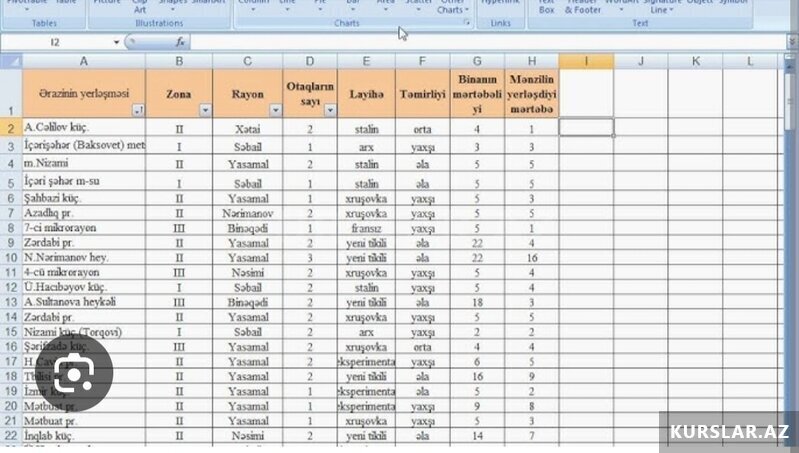Select row 10 header
This screenshot has height=453, width=799.
[x=9, y=257]
